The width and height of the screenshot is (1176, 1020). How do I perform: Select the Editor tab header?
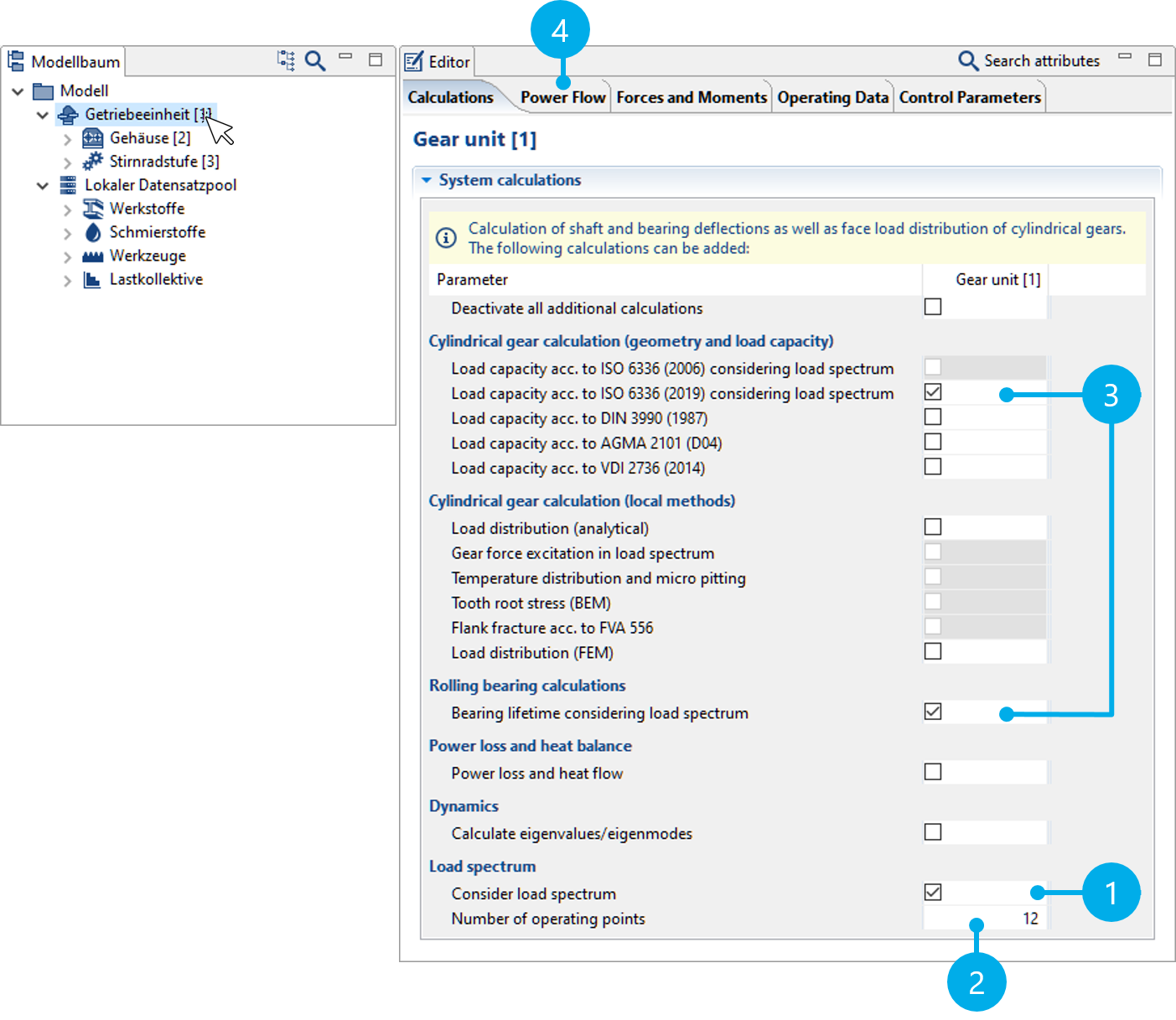438,61
